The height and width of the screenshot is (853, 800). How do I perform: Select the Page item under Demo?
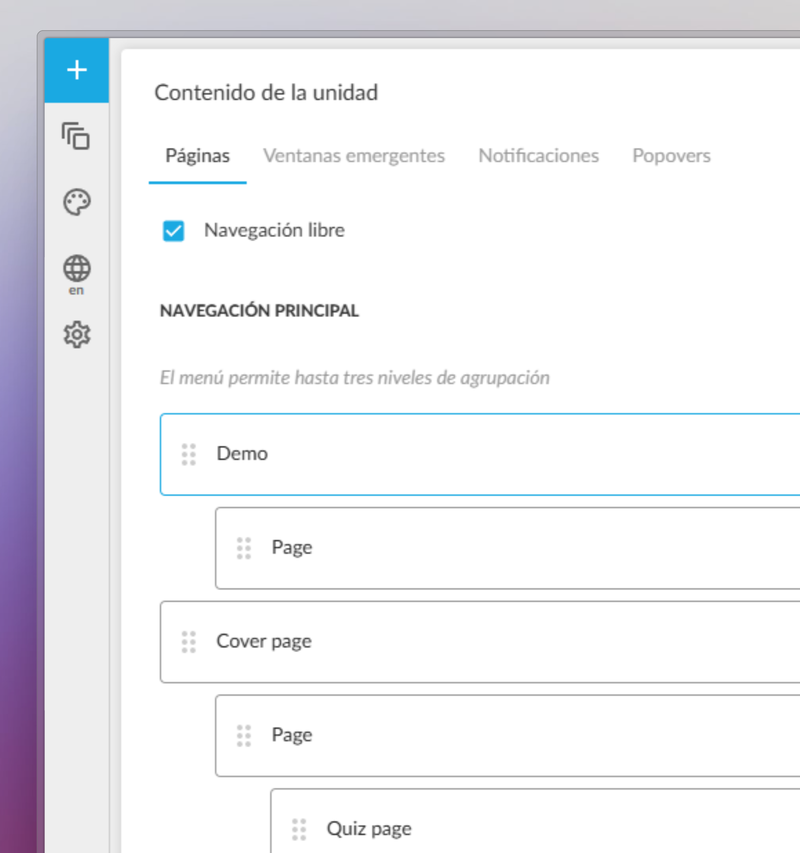click(x=507, y=548)
